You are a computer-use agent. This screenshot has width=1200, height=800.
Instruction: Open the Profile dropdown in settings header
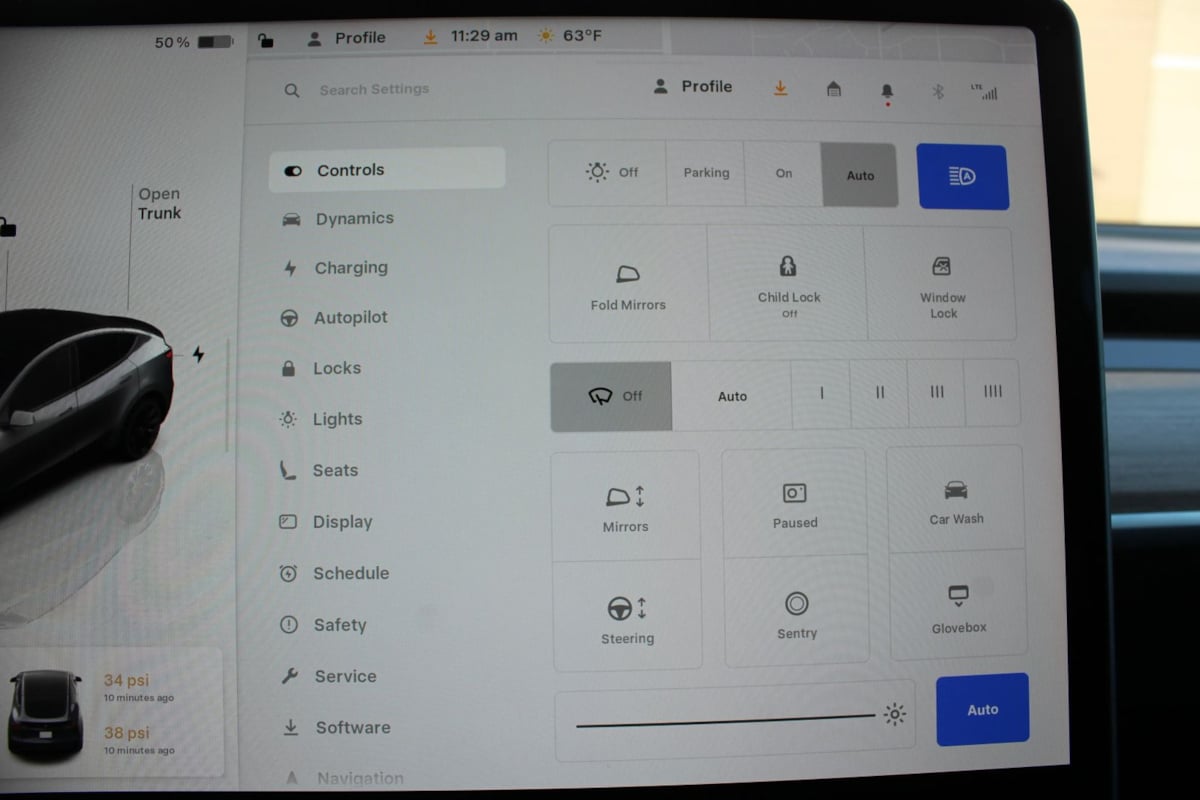click(x=693, y=87)
